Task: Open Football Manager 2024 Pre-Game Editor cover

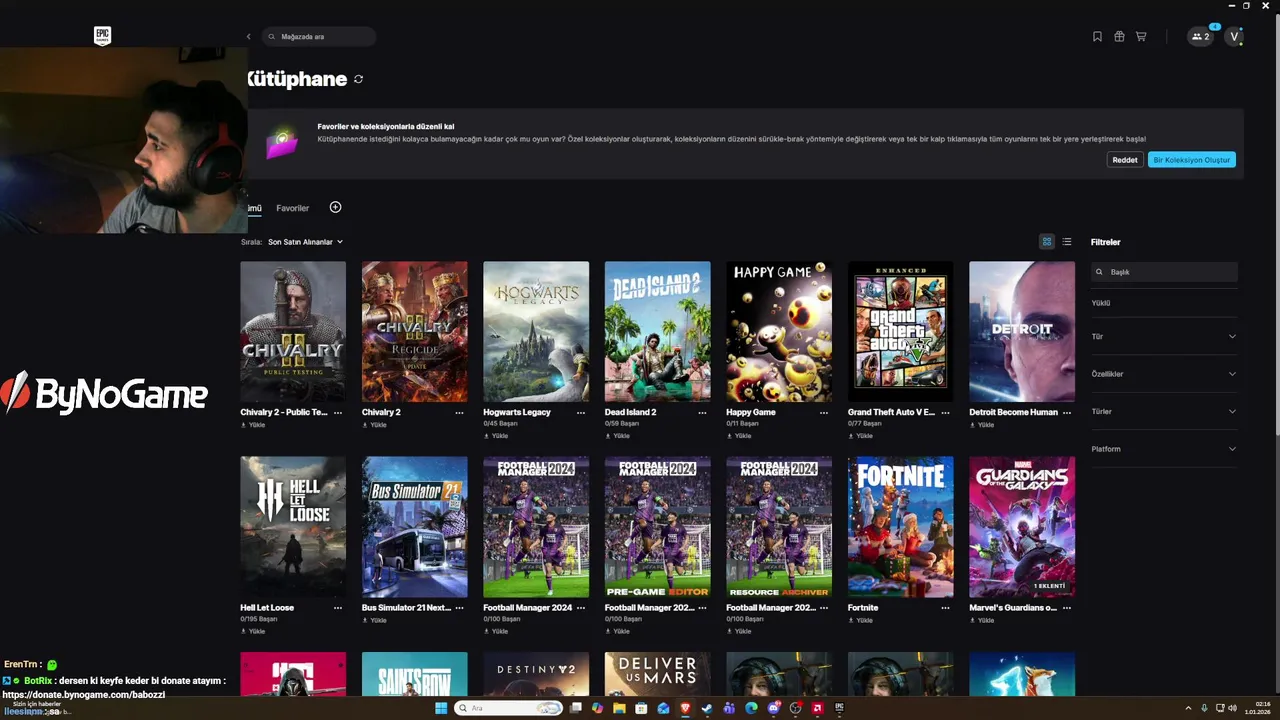Action: tap(657, 527)
